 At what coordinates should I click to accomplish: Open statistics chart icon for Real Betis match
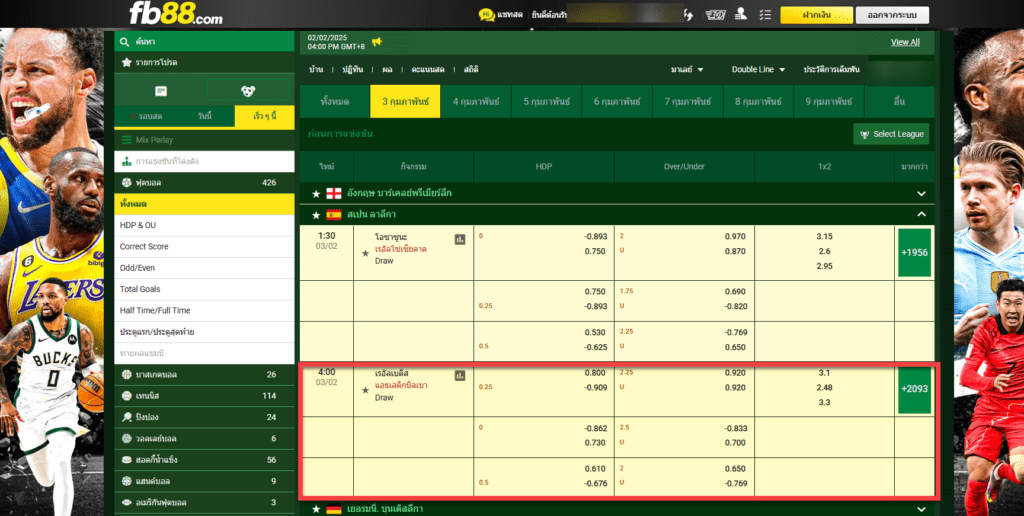pyautogui.click(x=460, y=376)
